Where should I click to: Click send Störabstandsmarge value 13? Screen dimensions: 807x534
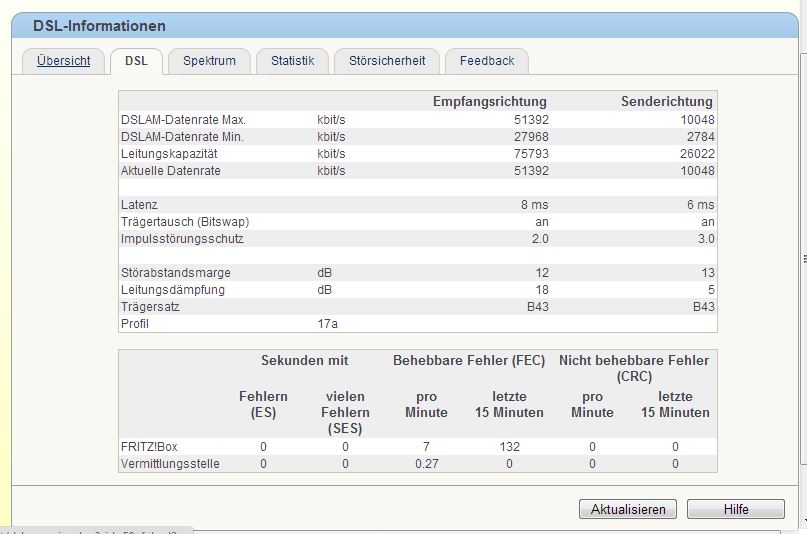click(708, 273)
